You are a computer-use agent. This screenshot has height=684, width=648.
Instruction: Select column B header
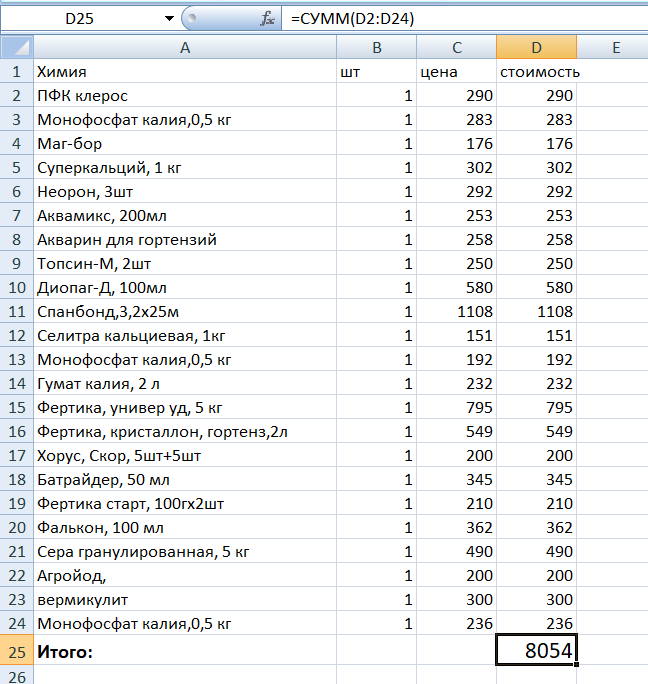[377, 47]
